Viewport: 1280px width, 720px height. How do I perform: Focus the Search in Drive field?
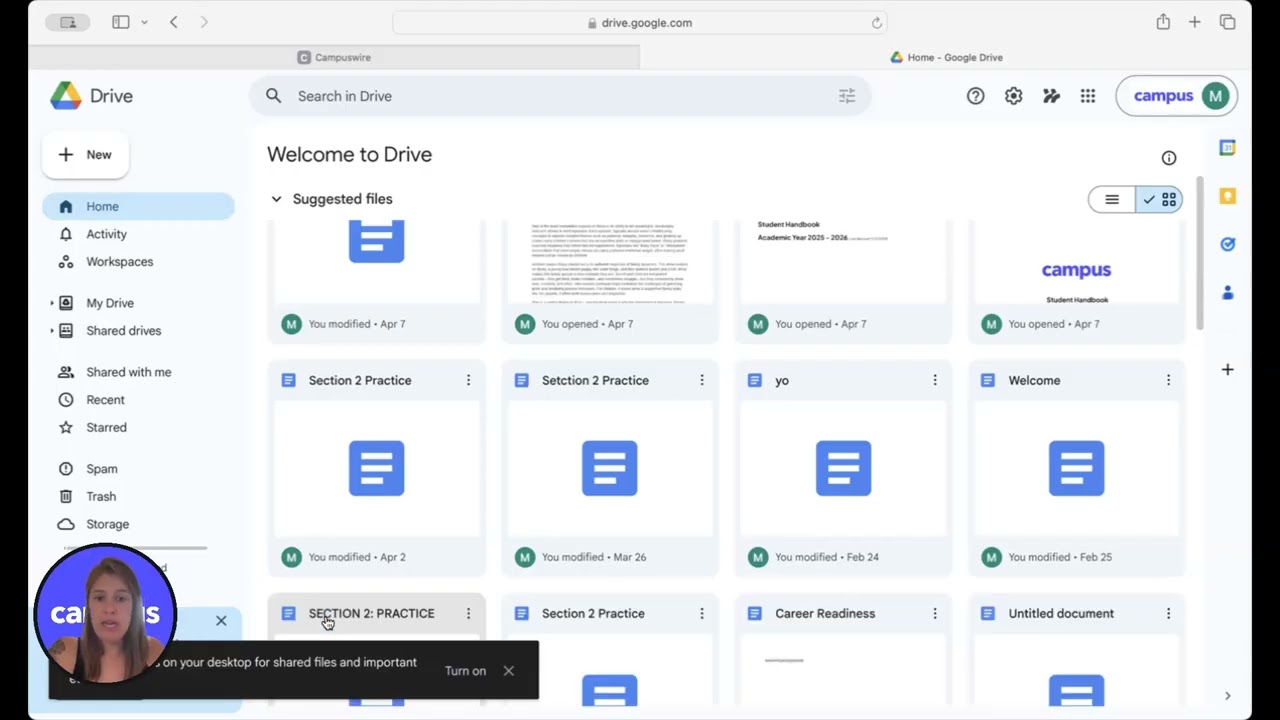[x=560, y=96]
